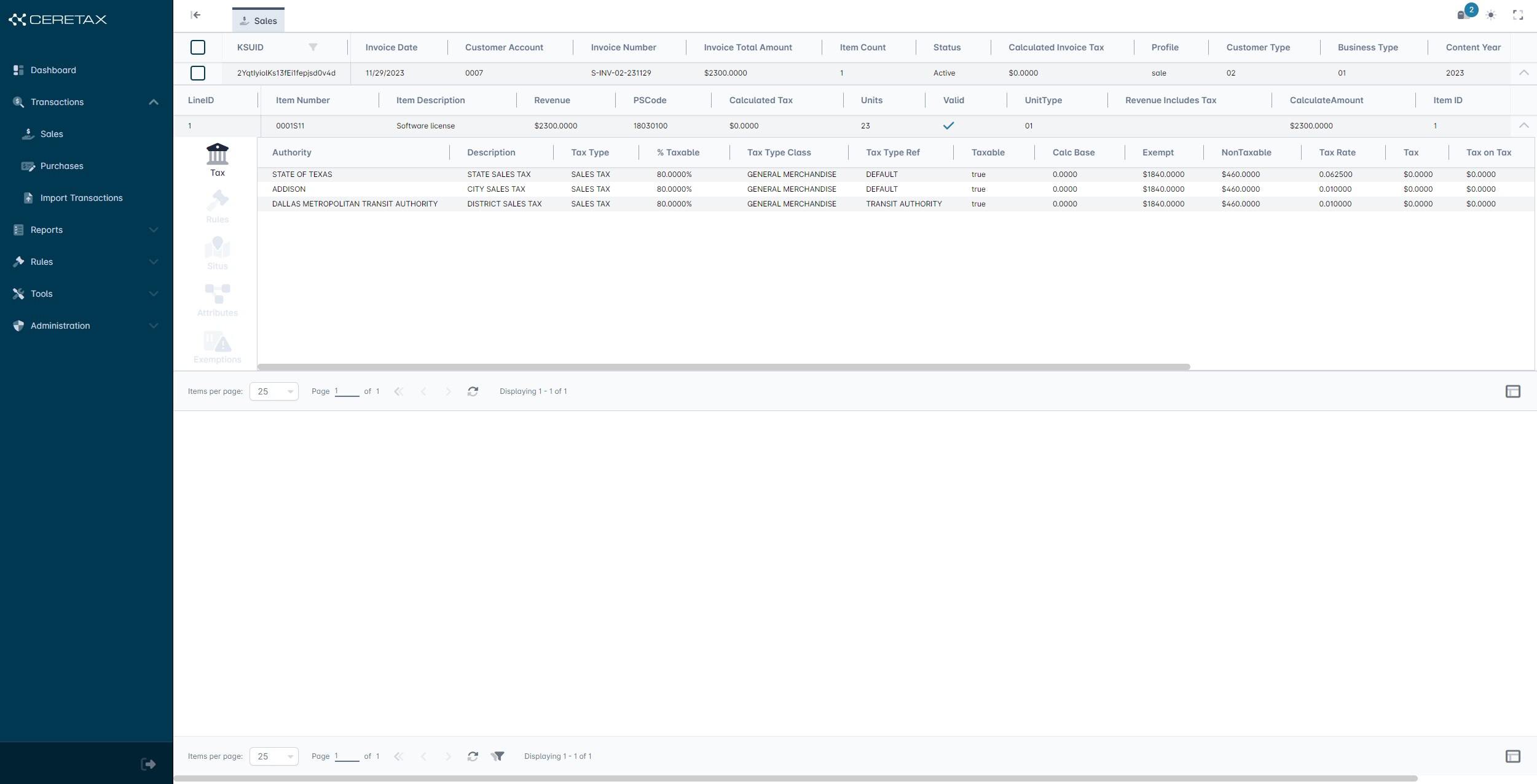
Task: Check the box for invoice S-INV-02-231129
Action: pos(198,73)
